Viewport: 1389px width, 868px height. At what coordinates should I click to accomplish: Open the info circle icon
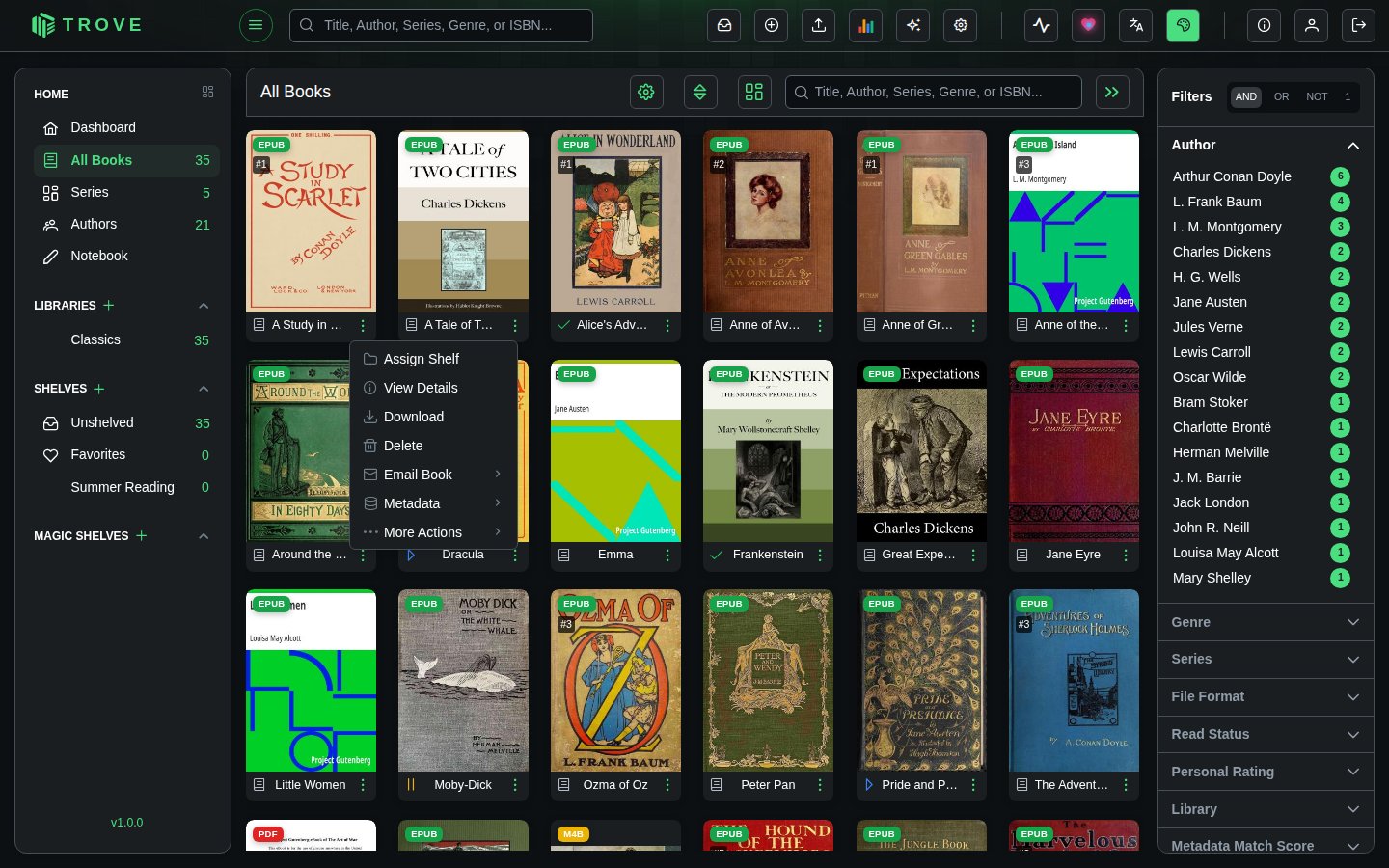[x=1264, y=25]
